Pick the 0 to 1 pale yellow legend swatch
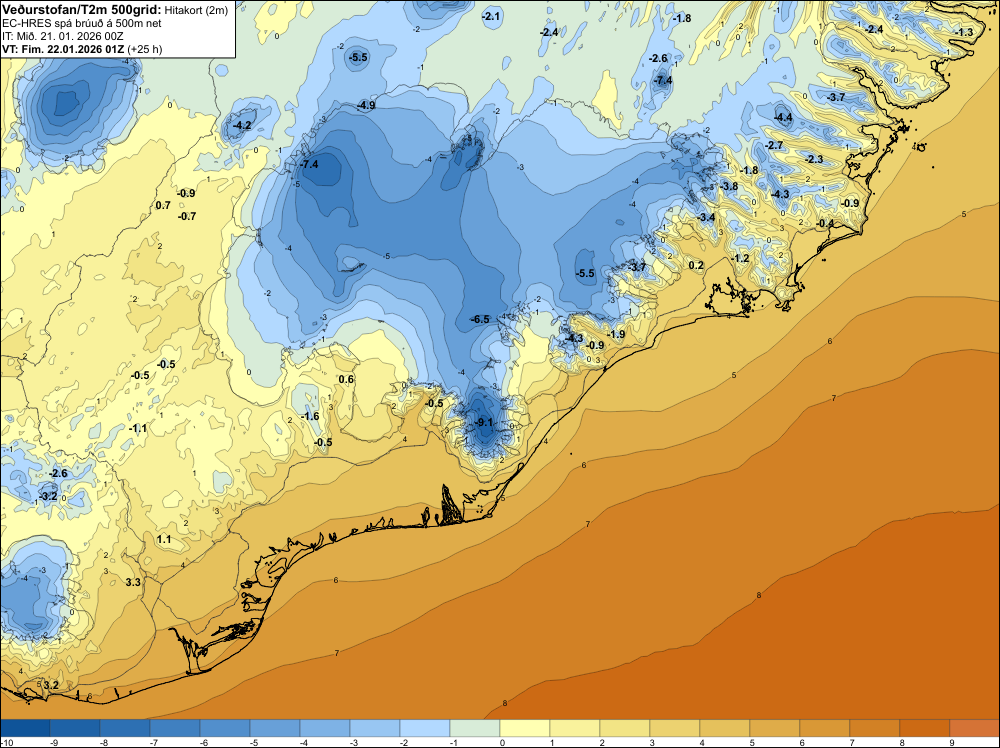The width and height of the screenshot is (1000, 748). click(525, 728)
